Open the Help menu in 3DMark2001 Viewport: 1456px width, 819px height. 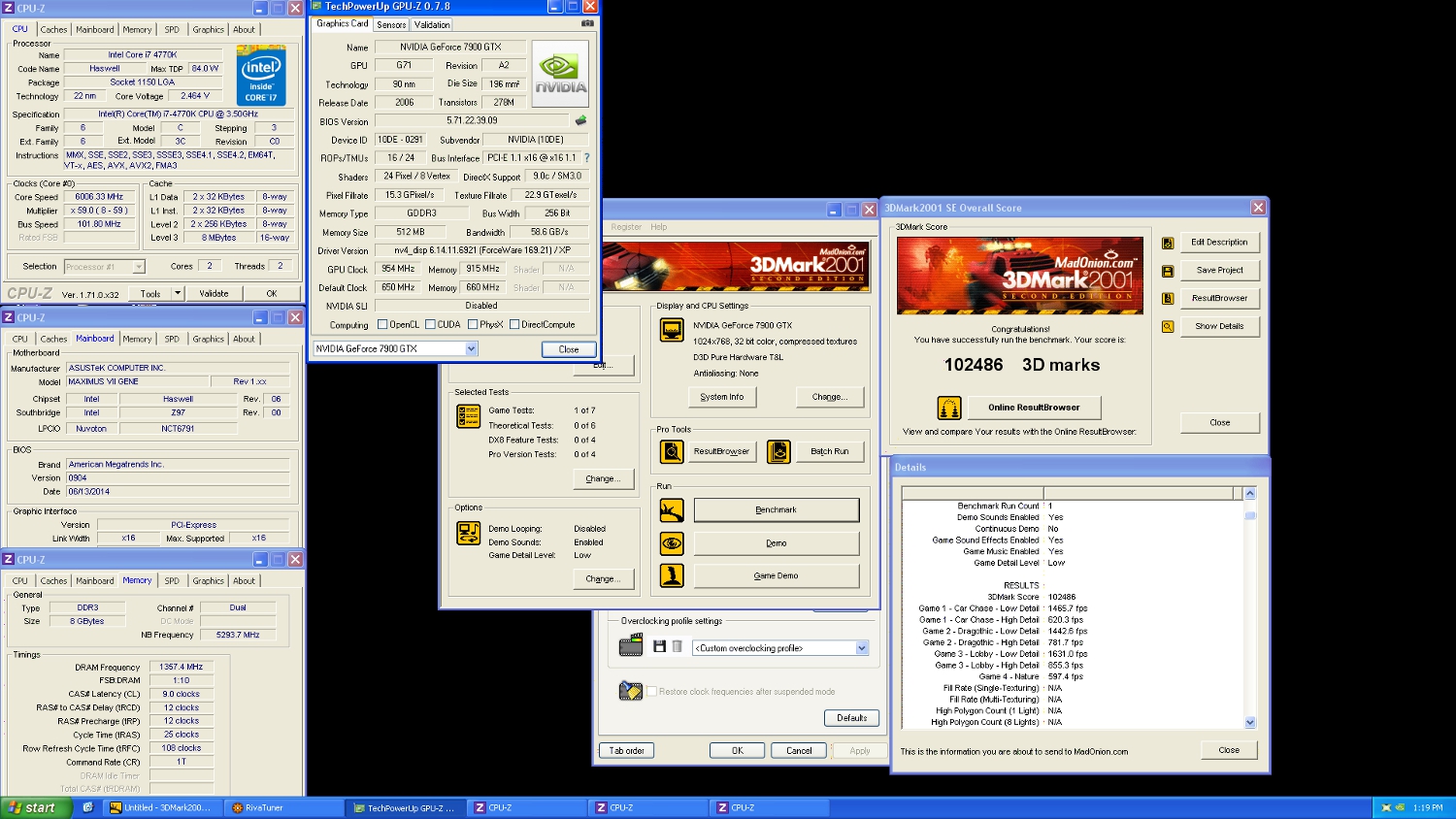coord(659,227)
